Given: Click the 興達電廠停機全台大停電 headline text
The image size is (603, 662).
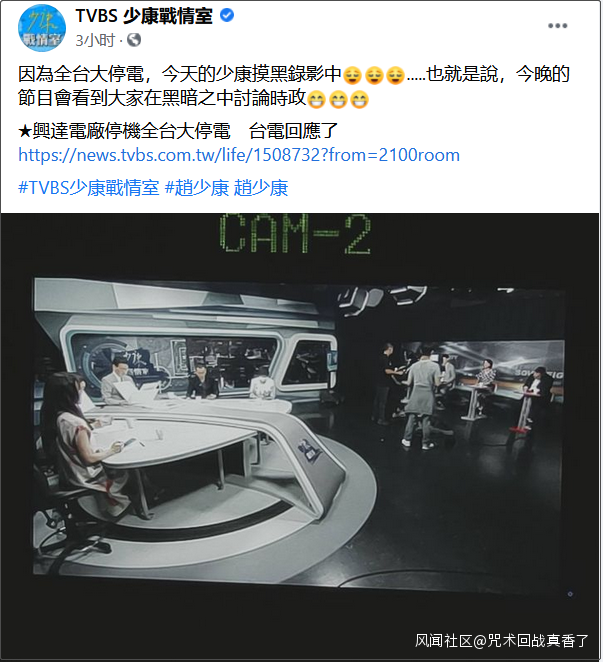Looking at the screenshot, I should (x=132, y=131).
